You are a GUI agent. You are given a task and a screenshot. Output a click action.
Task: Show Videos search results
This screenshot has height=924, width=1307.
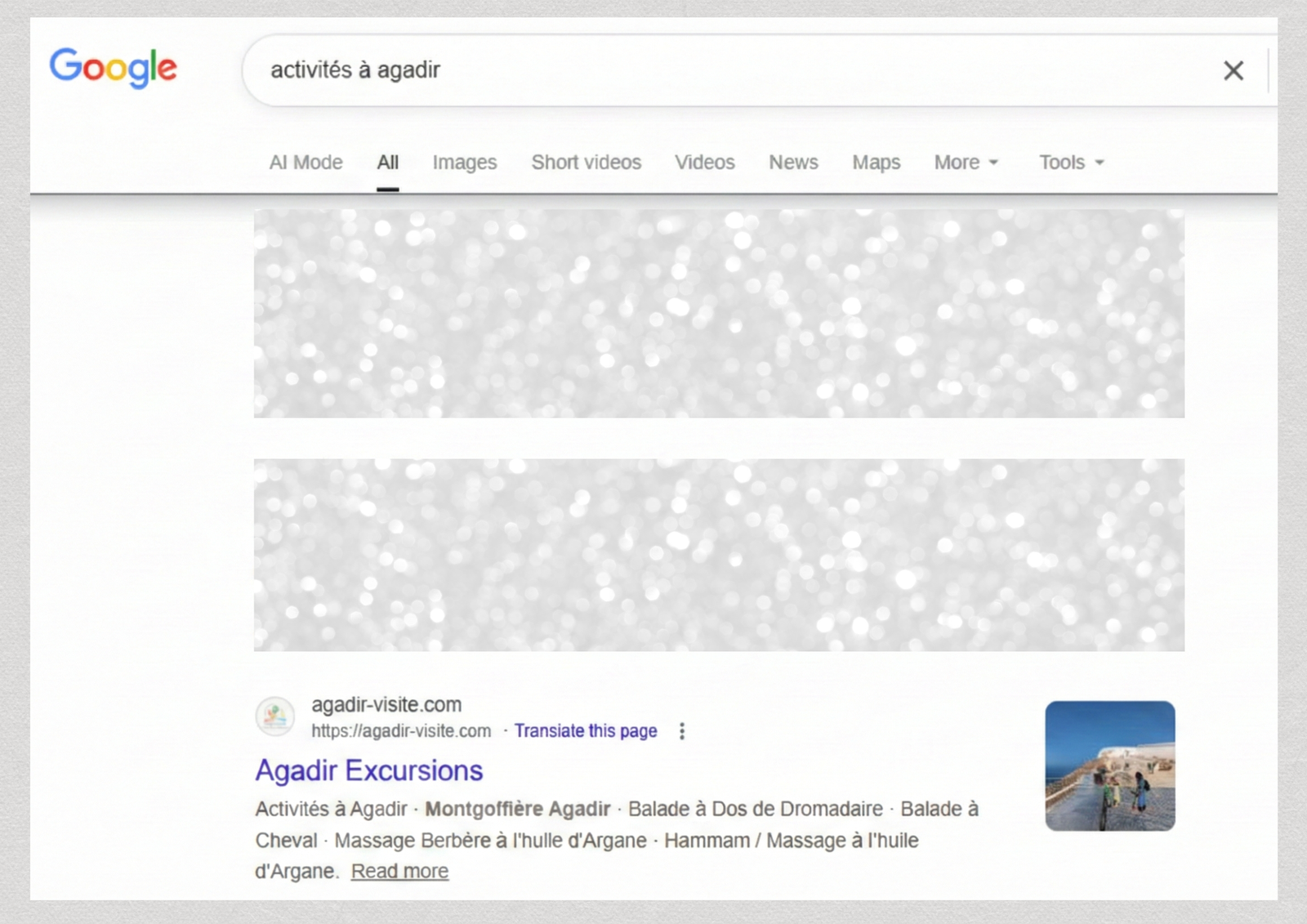[704, 163]
